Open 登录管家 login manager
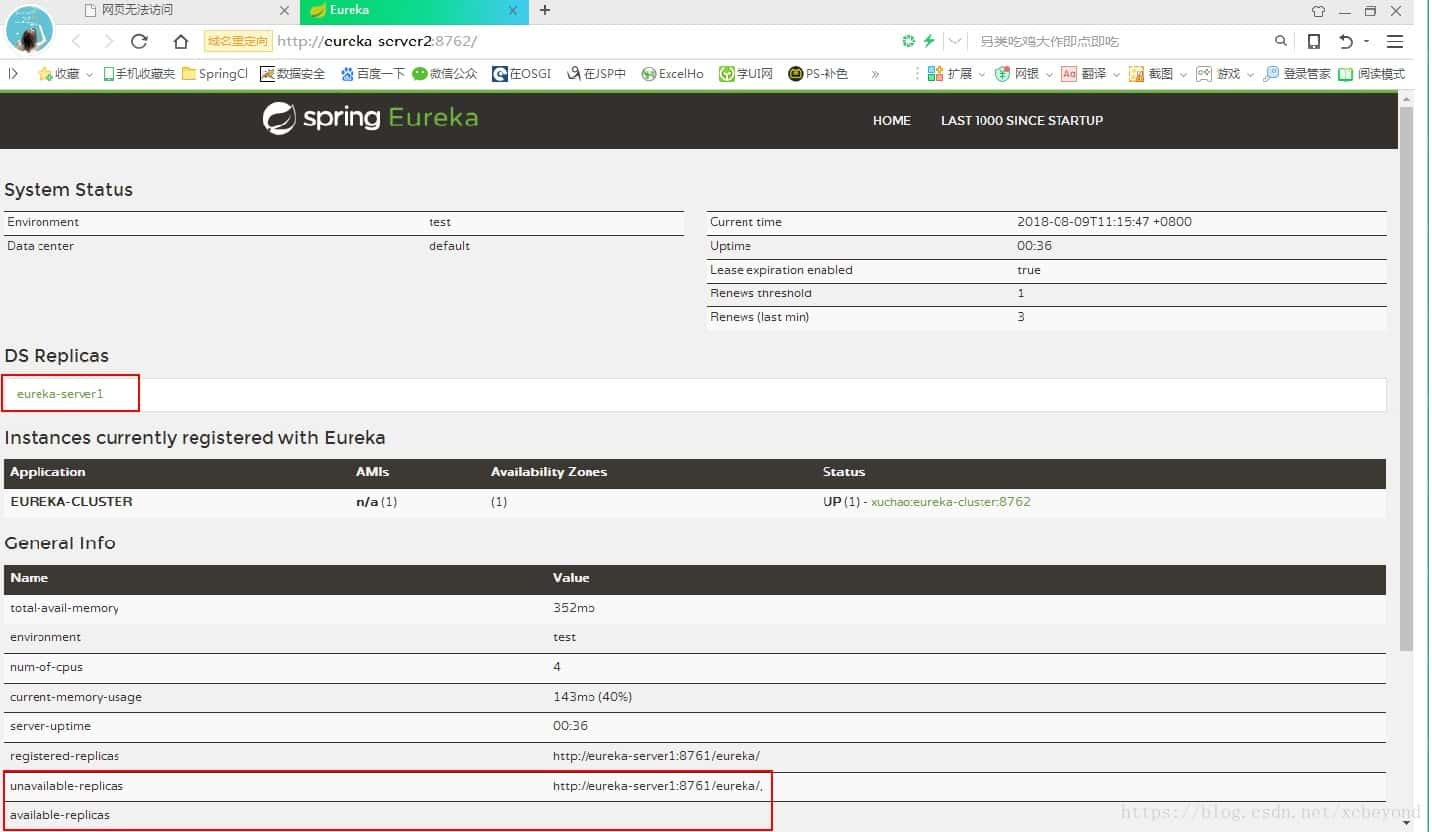This screenshot has width=1432, height=832. (1297, 73)
